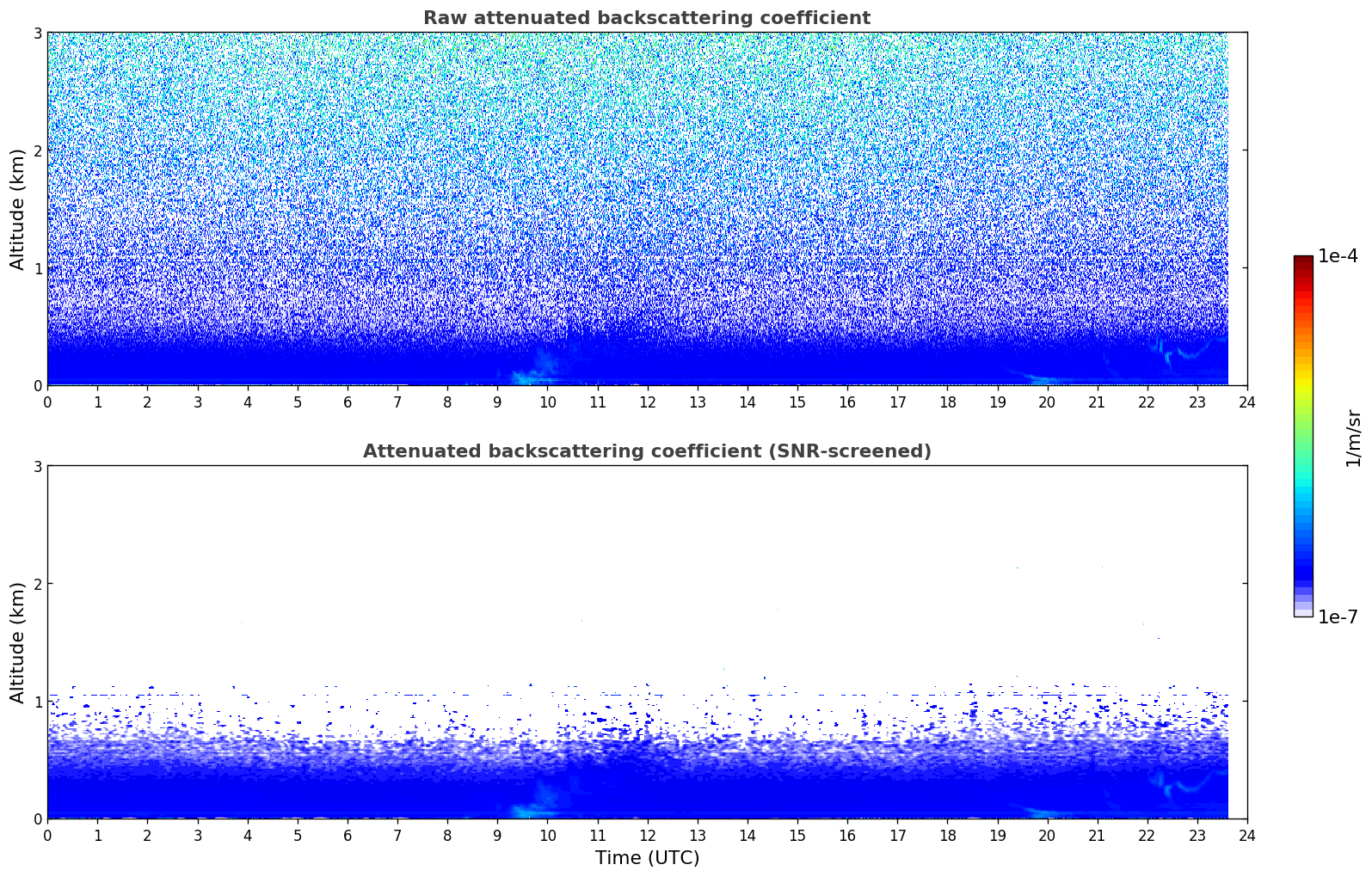Click the 3 km tick on top plot
Image resolution: width=1372 pixels, height=877 pixels.
37,33
